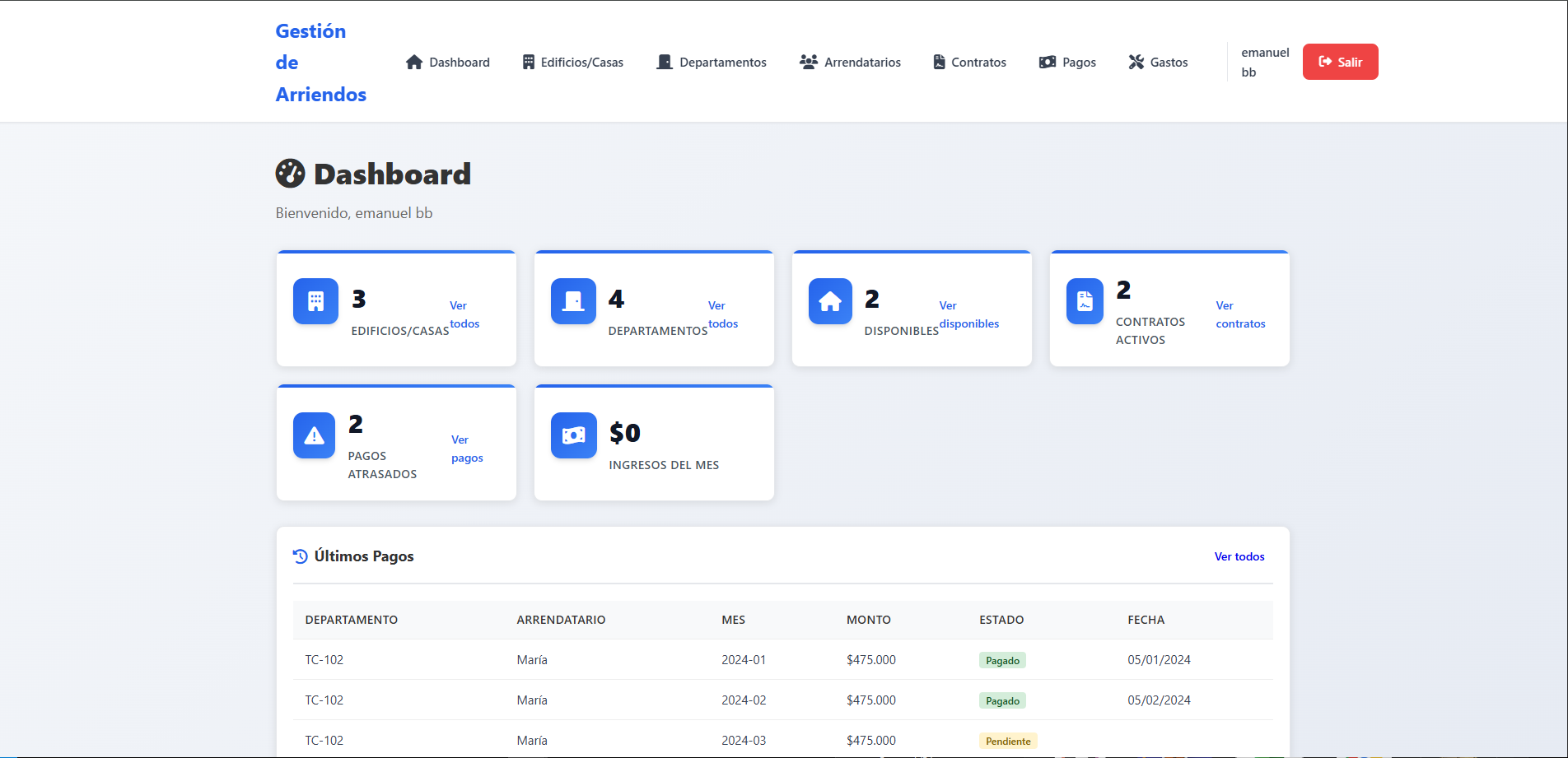This screenshot has width=1568, height=758.
Task: Click the money bill icon on Ingresos del Mes
Action: [x=574, y=435]
